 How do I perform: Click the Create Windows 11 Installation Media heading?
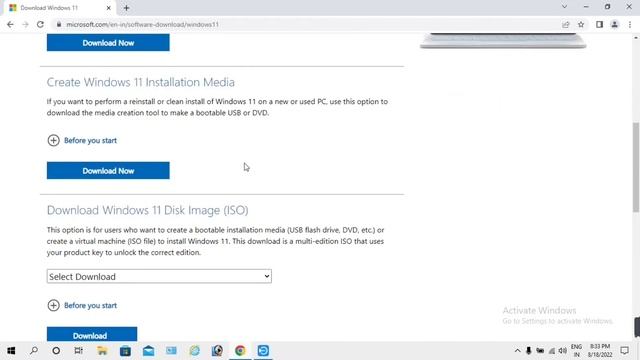[140, 82]
